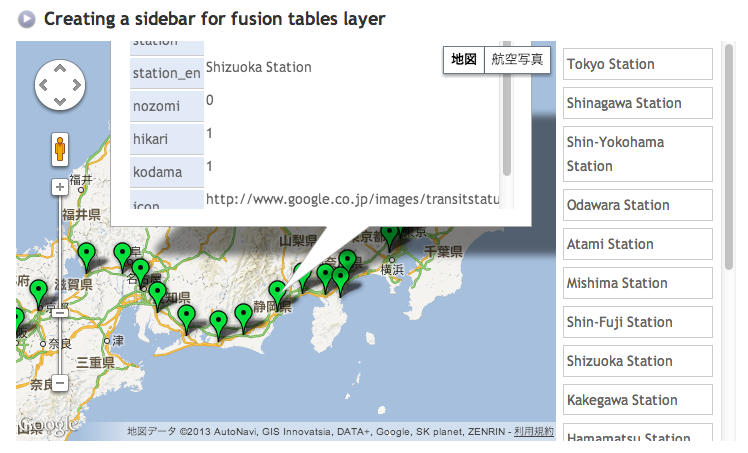The width and height of the screenshot is (748, 453).
Task: Select Shin-Yokohama Station in the sidebar
Action: pos(638,154)
